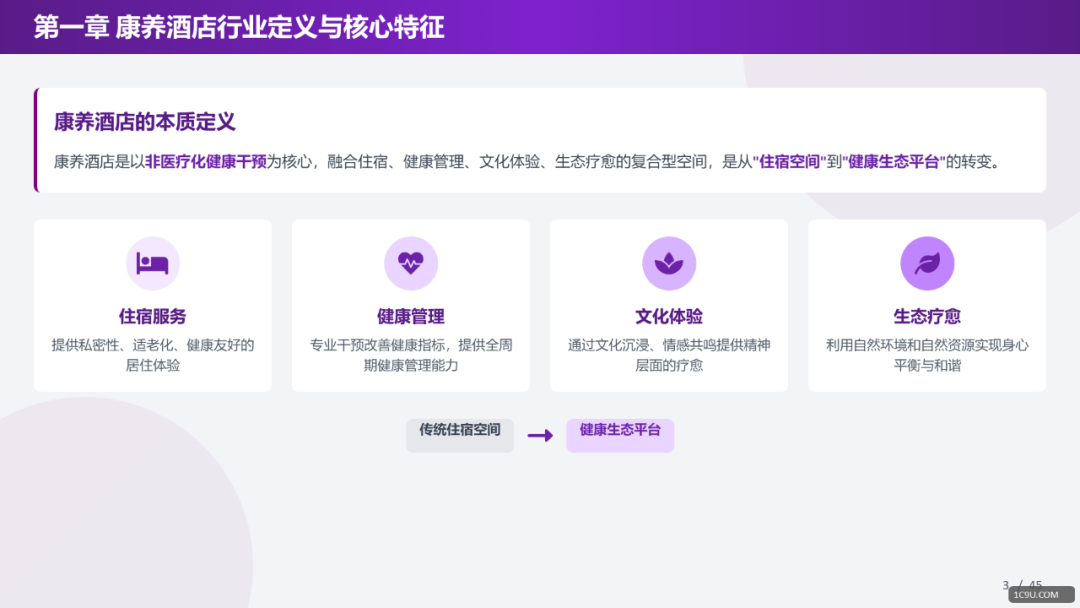This screenshot has height=608, width=1080.
Task: Click the purple left border of the definition box
Action: coord(35,140)
